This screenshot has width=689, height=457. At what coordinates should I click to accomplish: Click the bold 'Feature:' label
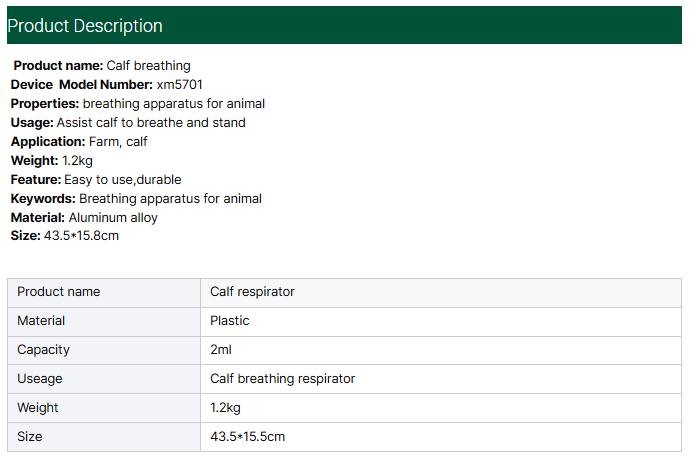pyautogui.click(x=36, y=180)
